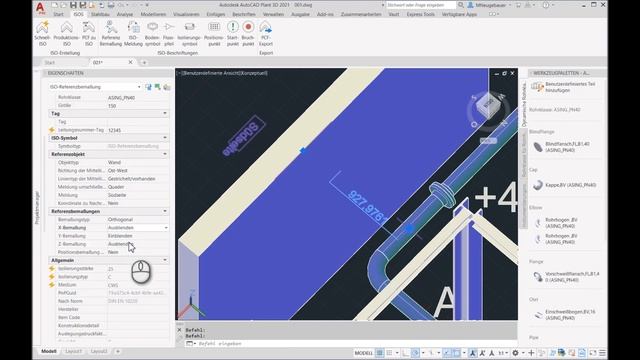640x360 pixels.
Task: Open the AutoCAD application menu logo
Action: 40,7
